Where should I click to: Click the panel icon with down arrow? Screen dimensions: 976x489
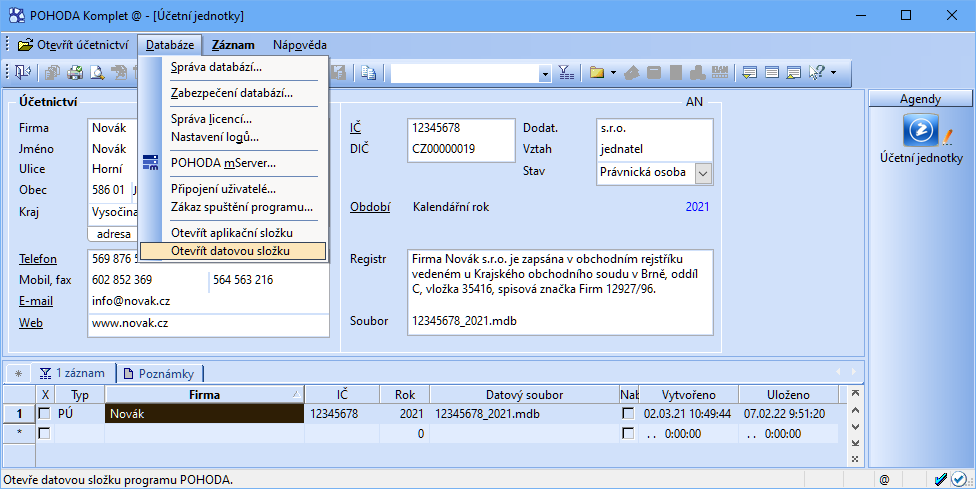coord(750,73)
